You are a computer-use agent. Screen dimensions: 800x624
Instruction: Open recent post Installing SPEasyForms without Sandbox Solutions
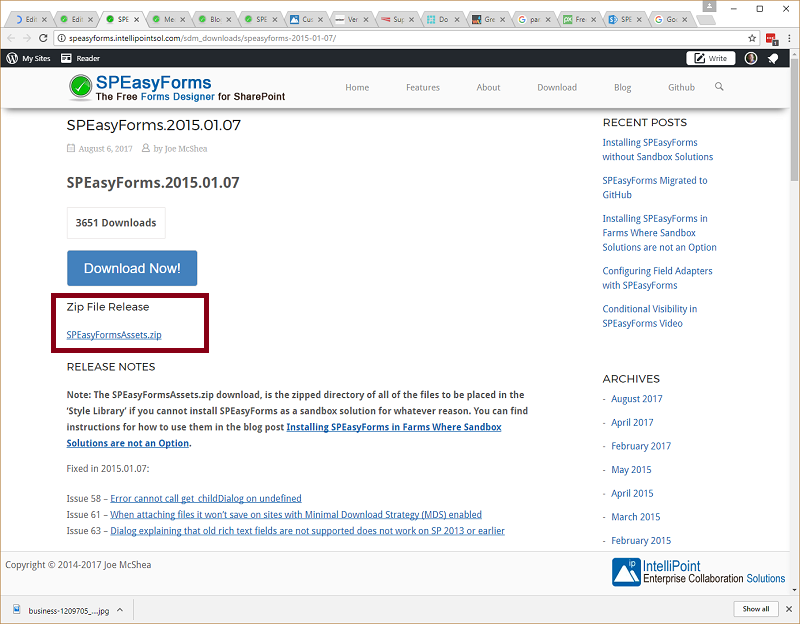pos(658,149)
